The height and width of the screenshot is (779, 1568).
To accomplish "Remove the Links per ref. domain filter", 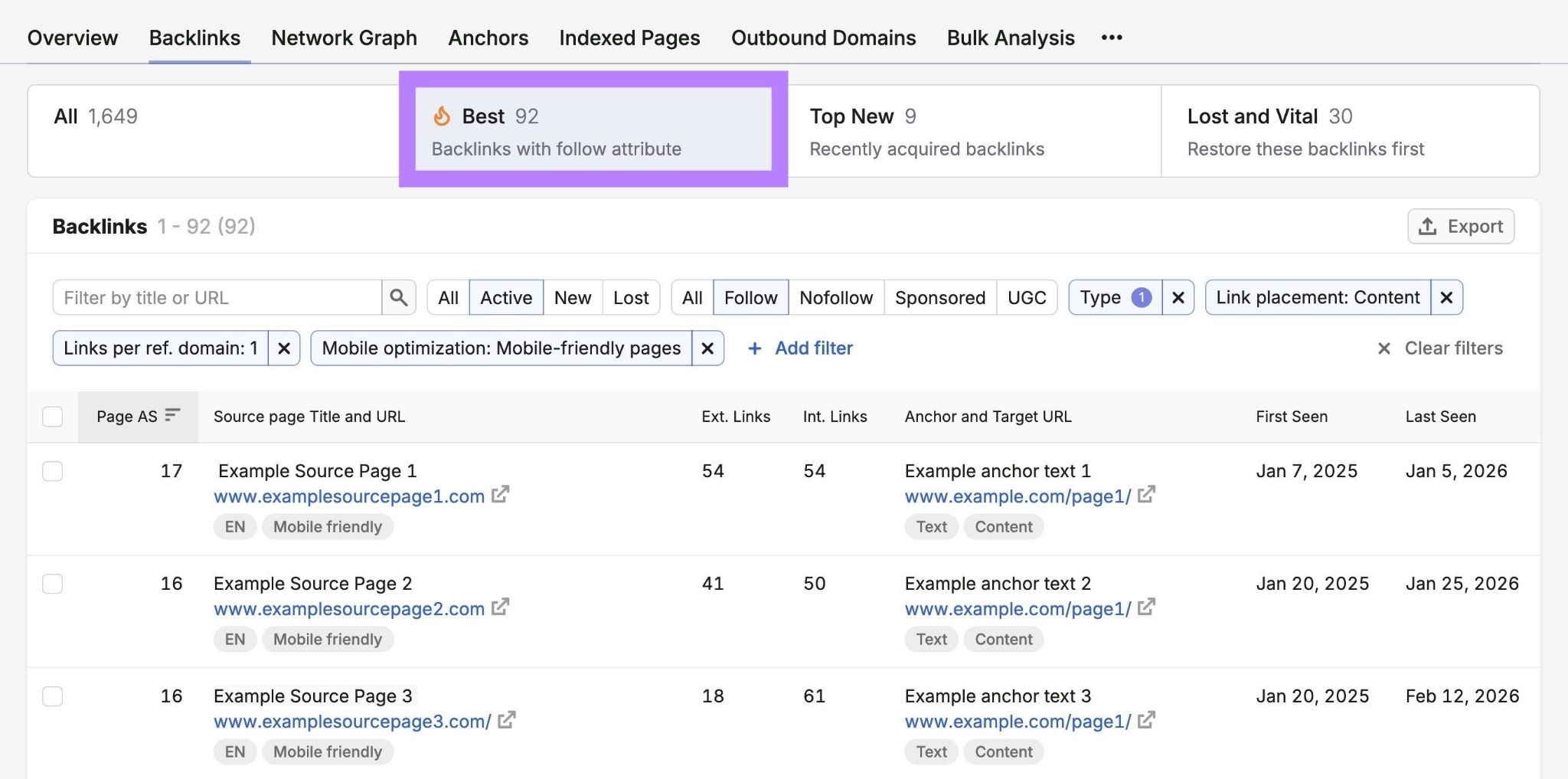I will click(284, 349).
